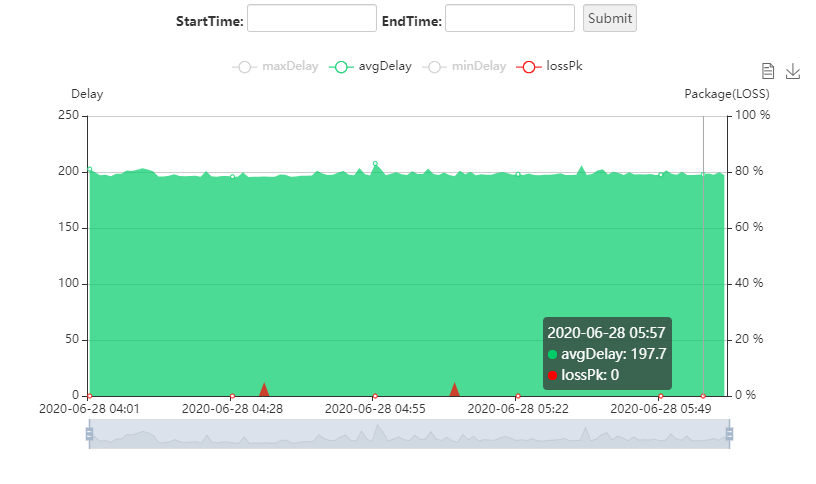Click second red loss spike before 05:22
Image resolution: width=816 pixels, height=484 pixels.
coord(454,390)
